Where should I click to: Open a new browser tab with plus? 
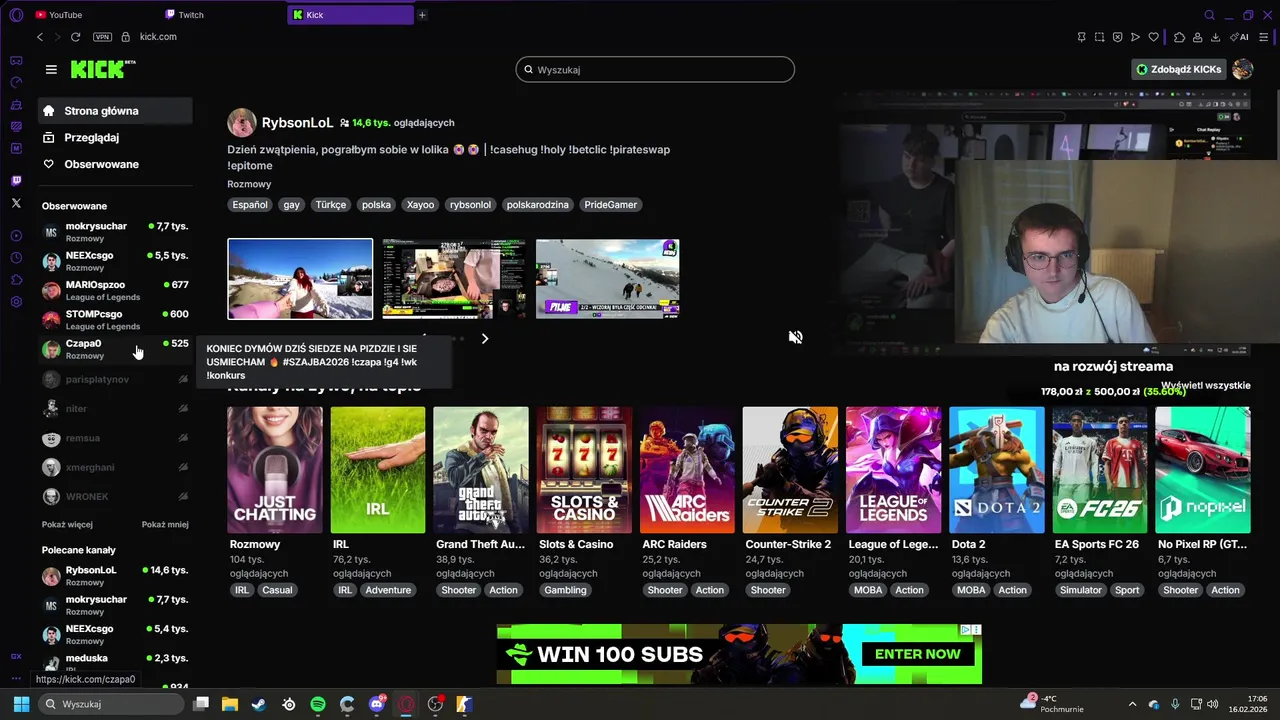click(422, 15)
